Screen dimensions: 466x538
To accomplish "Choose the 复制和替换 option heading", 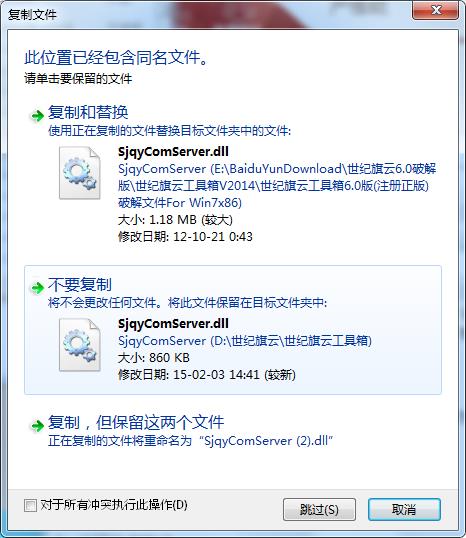I will click(88, 113).
